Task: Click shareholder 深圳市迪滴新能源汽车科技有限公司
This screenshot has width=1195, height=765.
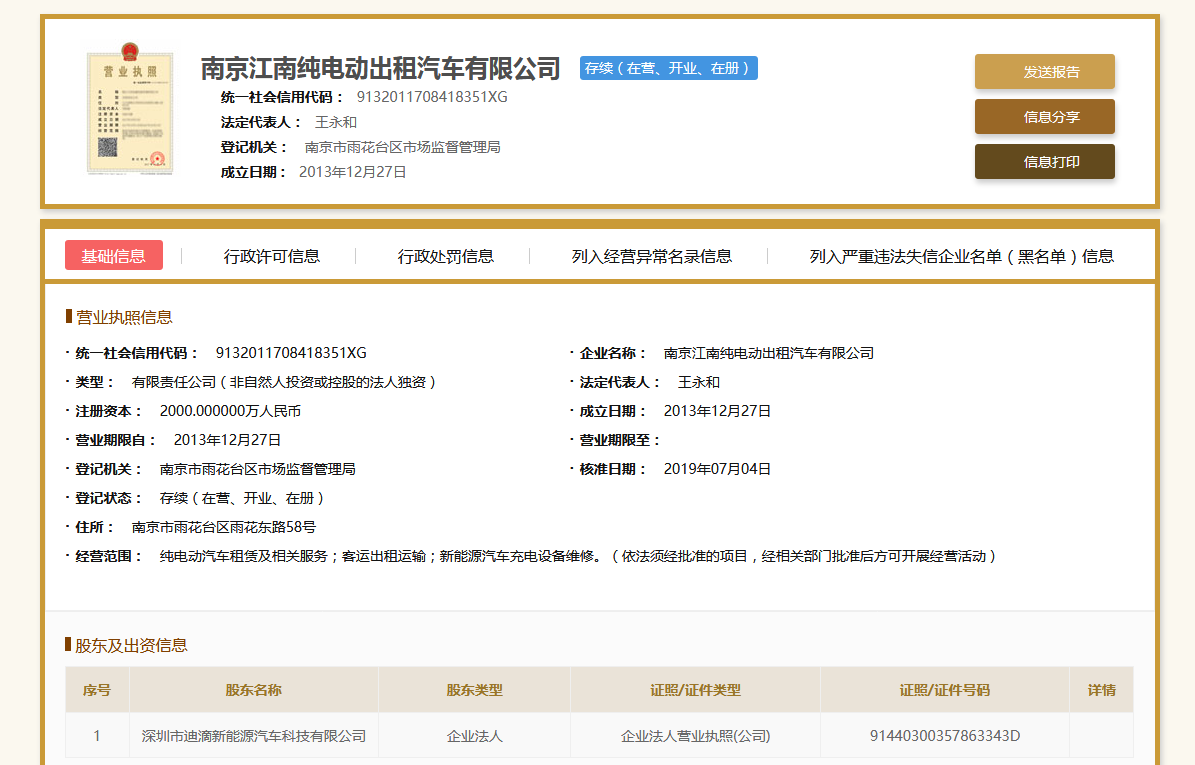Action: point(254,736)
